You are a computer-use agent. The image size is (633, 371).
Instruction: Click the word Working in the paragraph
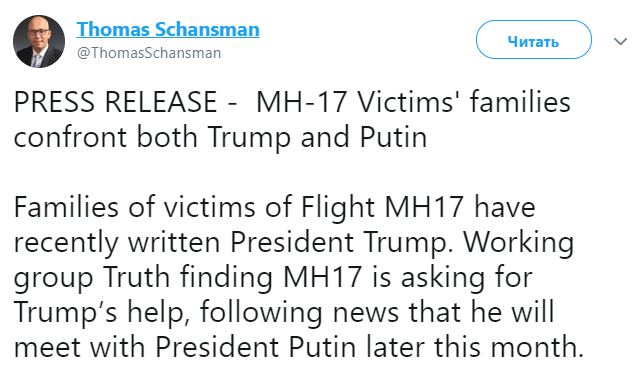(518, 243)
